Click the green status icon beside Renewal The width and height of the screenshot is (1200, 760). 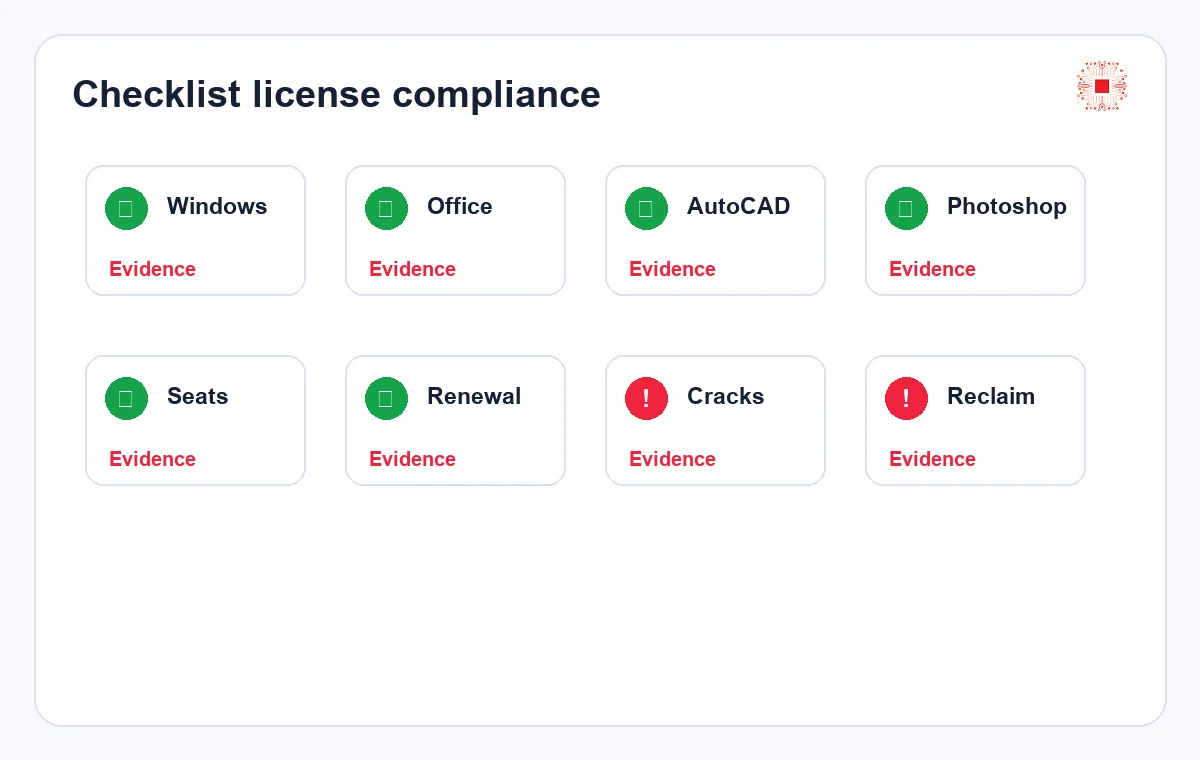point(386,398)
